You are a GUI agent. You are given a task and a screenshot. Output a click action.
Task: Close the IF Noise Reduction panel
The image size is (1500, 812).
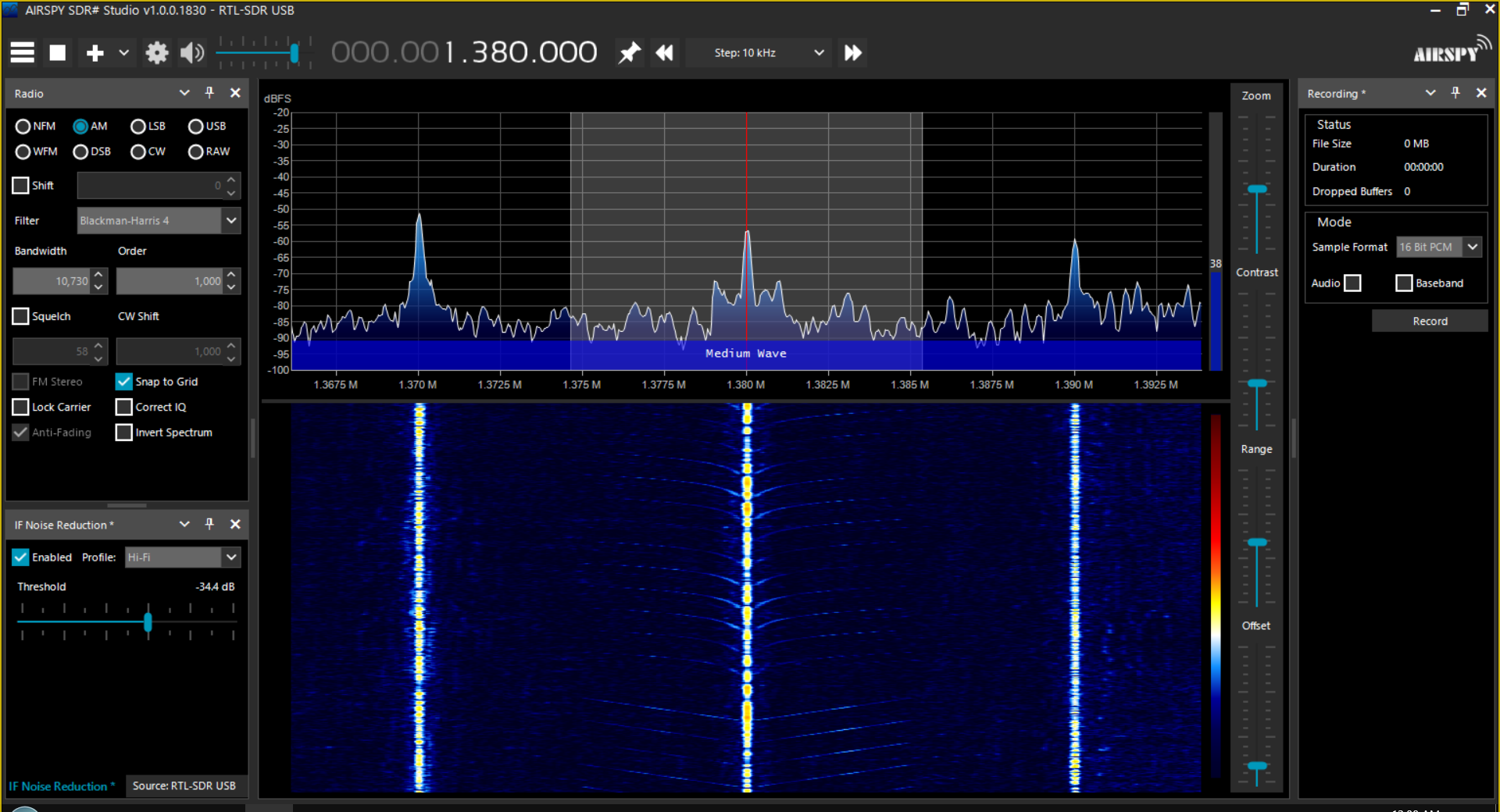coord(235,525)
